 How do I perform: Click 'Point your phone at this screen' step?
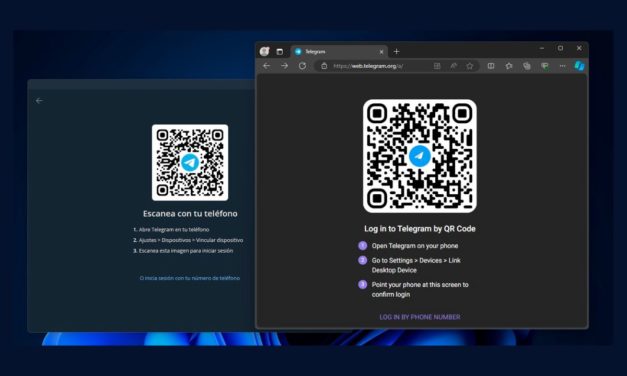(420, 289)
